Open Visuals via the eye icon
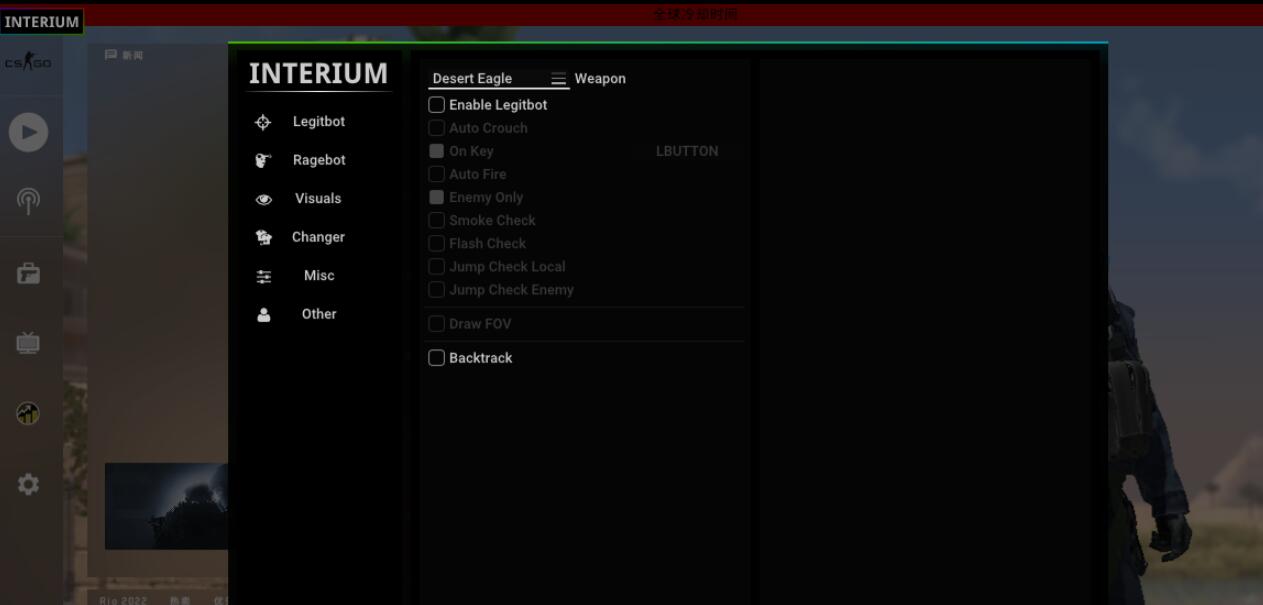Image resolution: width=1263 pixels, height=605 pixels. coord(264,199)
